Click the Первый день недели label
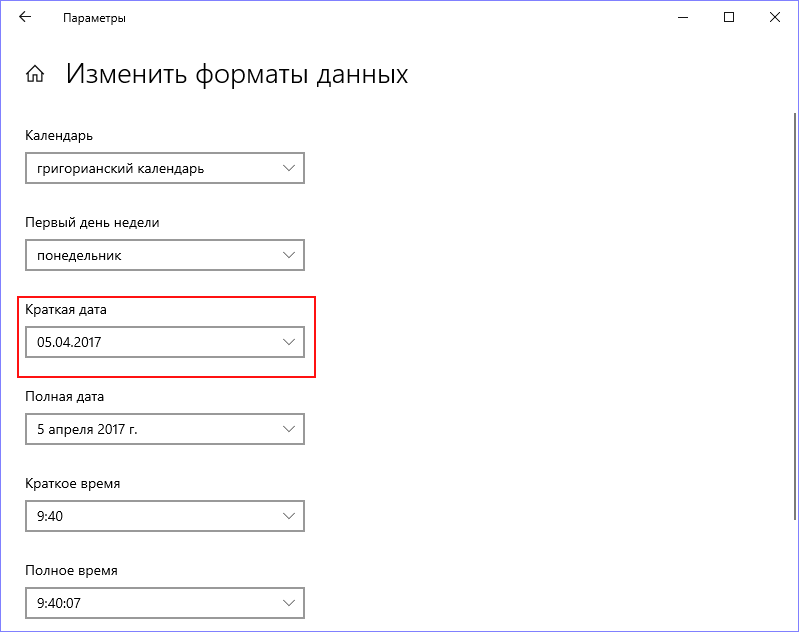Image resolution: width=799 pixels, height=632 pixels. click(x=92, y=223)
